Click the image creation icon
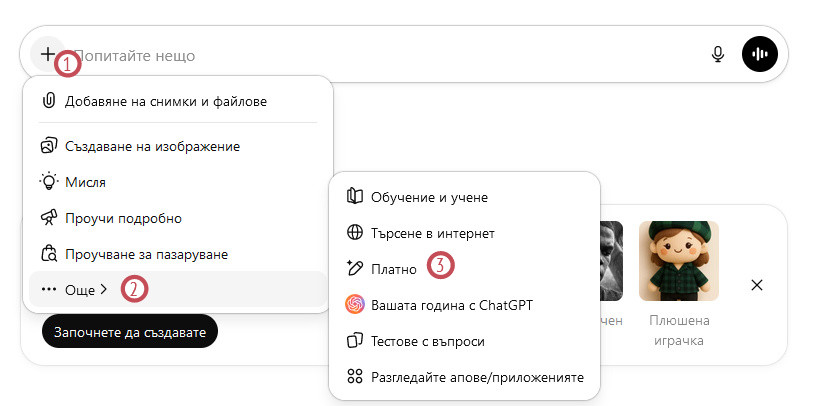821x406 pixels. click(x=48, y=146)
